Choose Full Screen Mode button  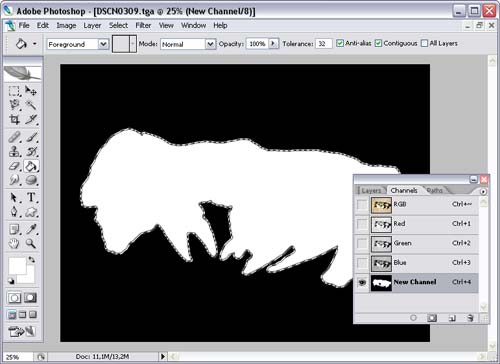click(x=33, y=314)
